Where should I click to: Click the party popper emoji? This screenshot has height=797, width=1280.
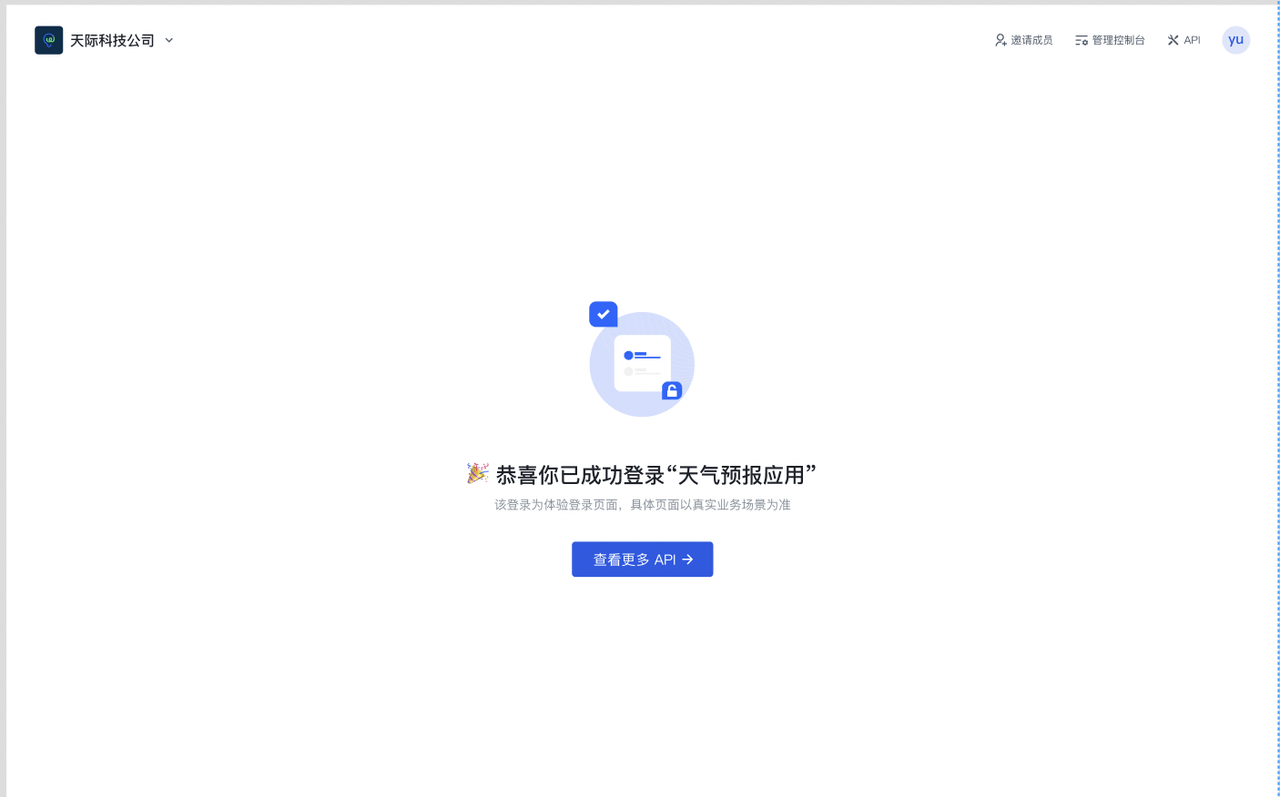pos(477,473)
